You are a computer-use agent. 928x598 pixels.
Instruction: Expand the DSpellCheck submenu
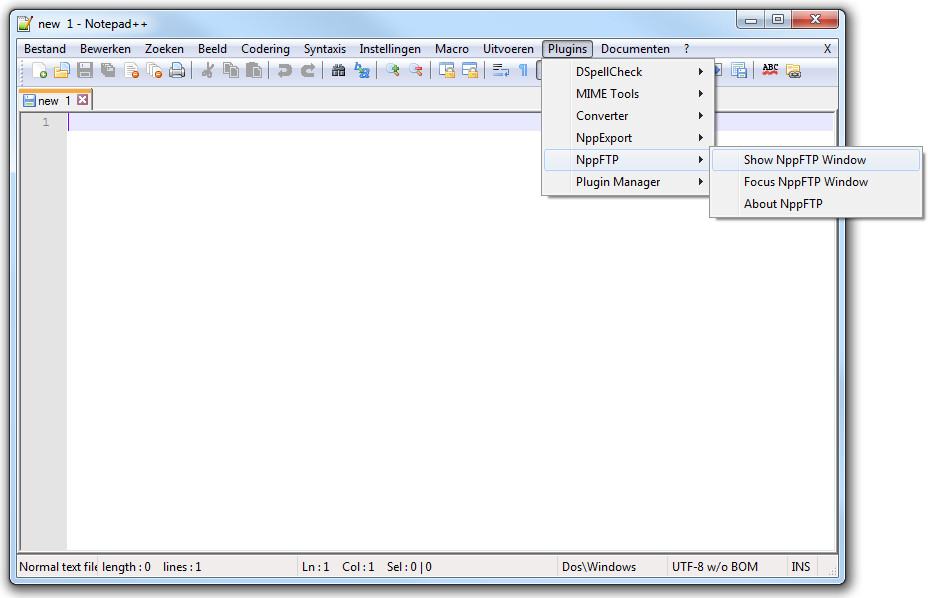628,72
